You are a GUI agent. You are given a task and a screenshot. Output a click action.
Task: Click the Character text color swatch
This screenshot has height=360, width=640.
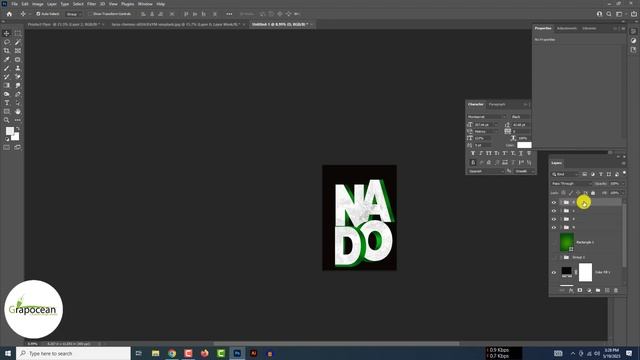(x=524, y=145)
